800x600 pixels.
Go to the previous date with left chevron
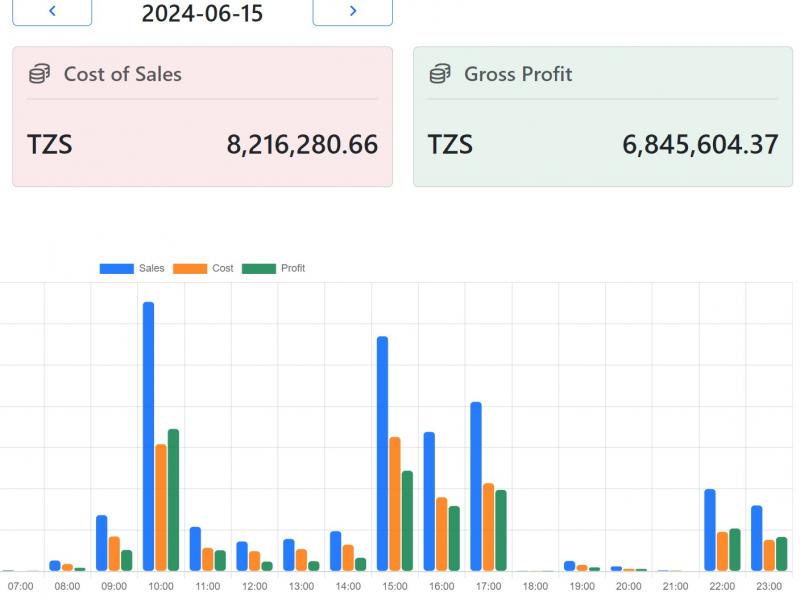pyautogui.click(x=52, y=11)
